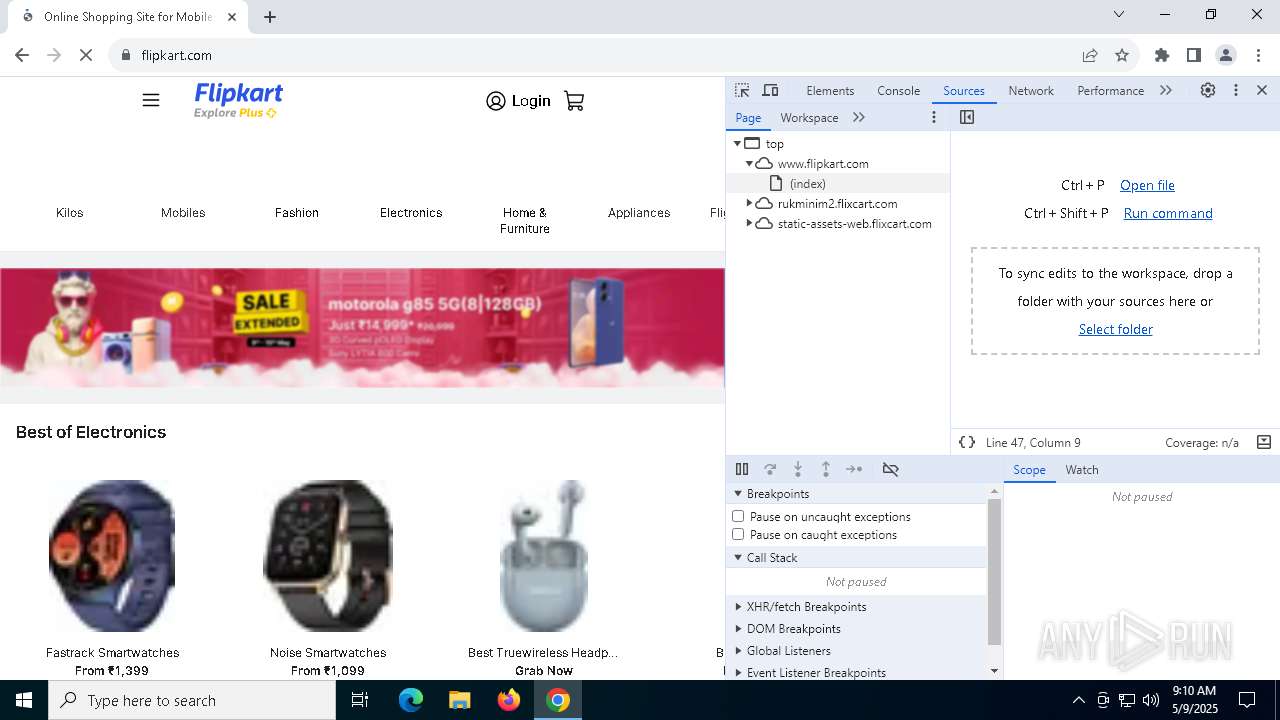Close the DevTools panel

(x=1262, y=90)
